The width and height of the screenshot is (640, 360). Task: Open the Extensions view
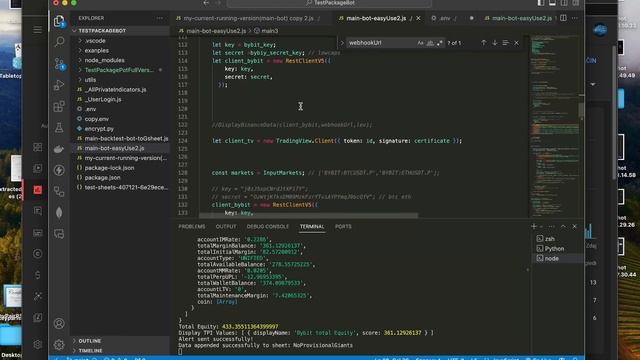59,107
